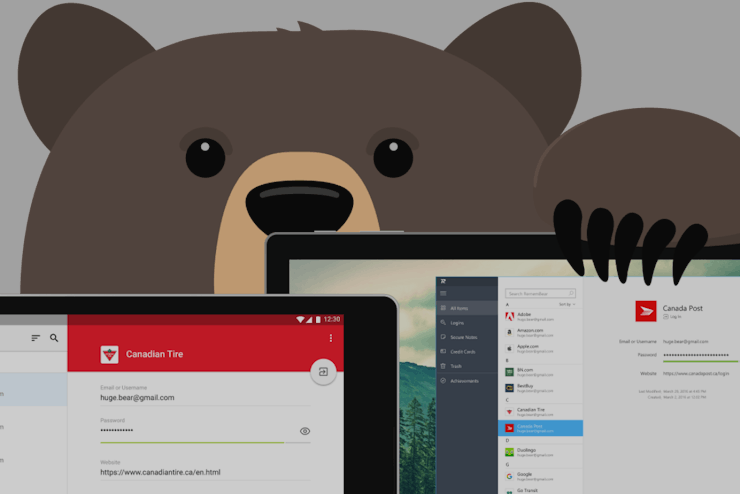Click the Canadian Tire logo in red header
The width and height of the screenshot is (740, 494).
[109, 354]
